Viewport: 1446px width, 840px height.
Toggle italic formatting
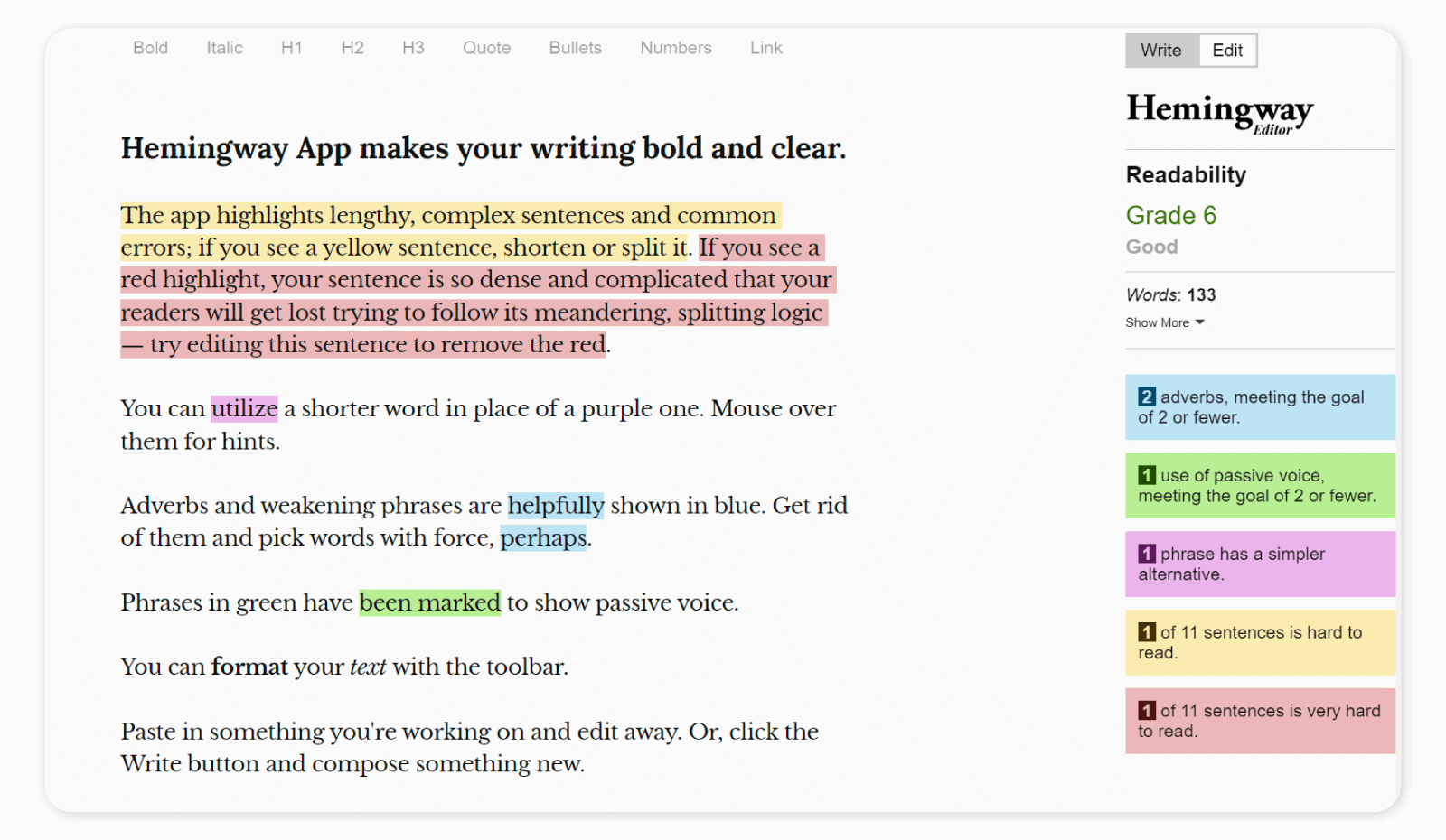(x=223, y=48)
